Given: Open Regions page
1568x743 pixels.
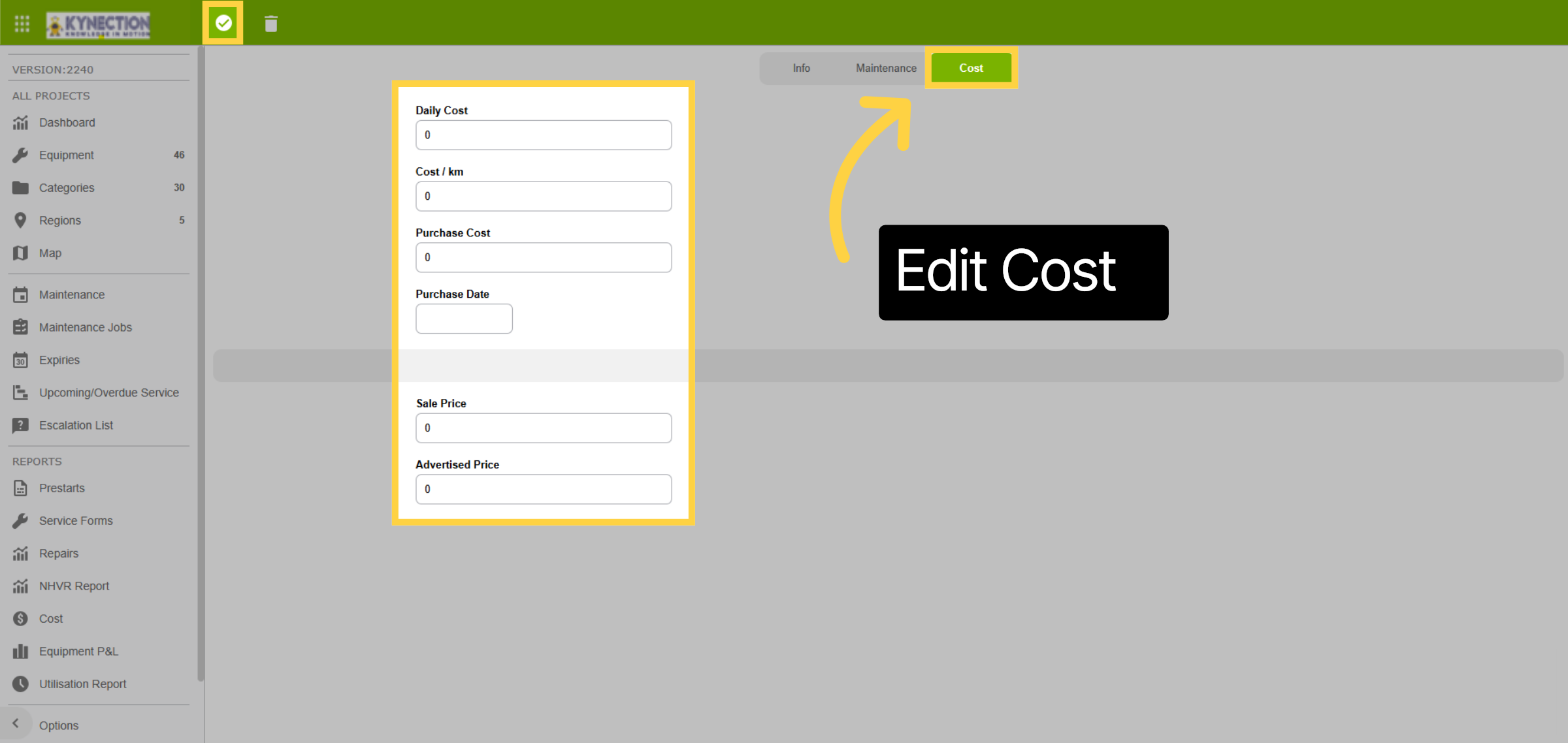Looking at the screenshot, I should pyautogui.click(x=60, y=221).
